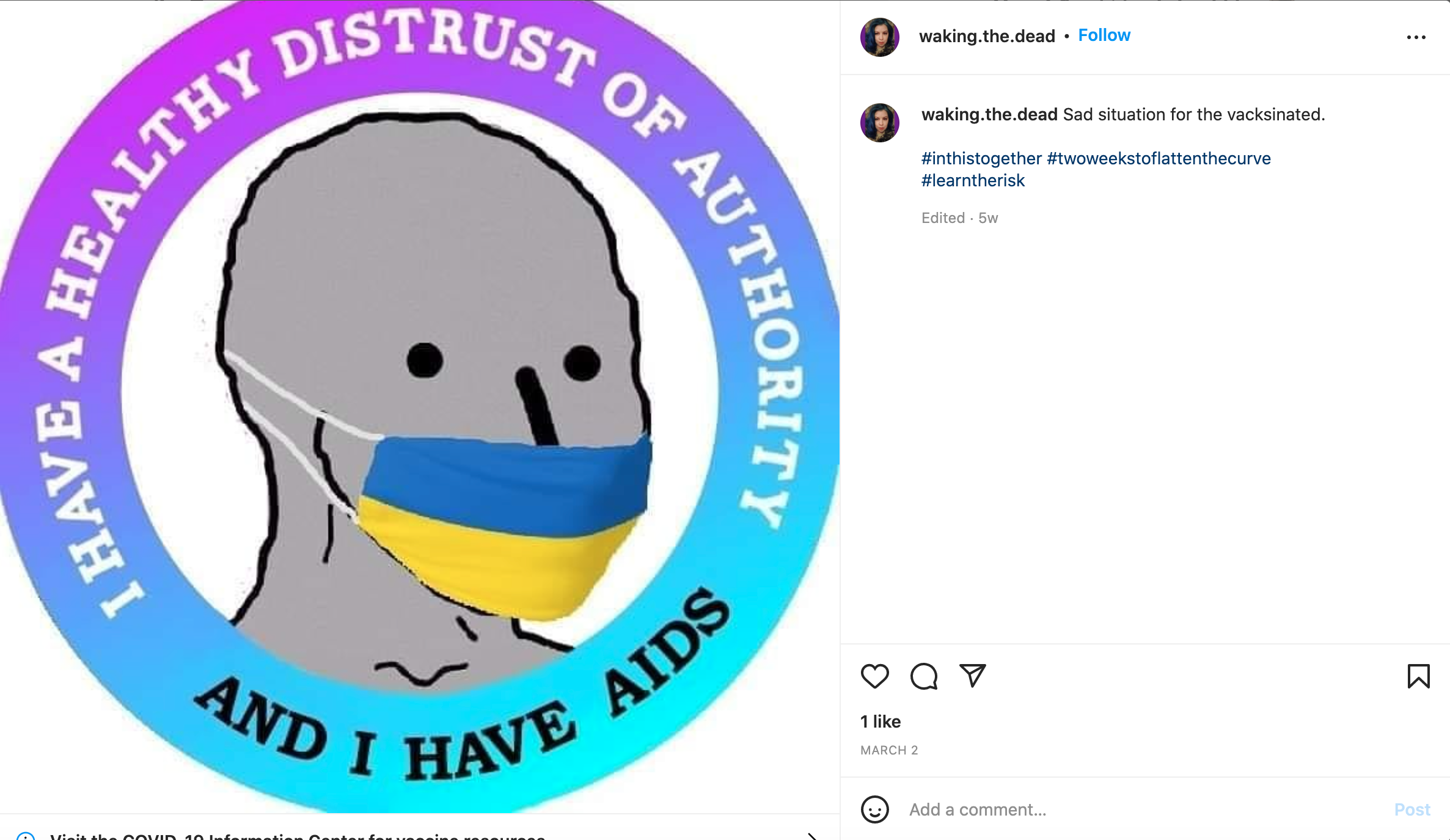Image resolution: width=1450 pixels, height=840 pixels.
Task: Expand COVID-19 Information Center banner arrow
Action: click(812, 836)
